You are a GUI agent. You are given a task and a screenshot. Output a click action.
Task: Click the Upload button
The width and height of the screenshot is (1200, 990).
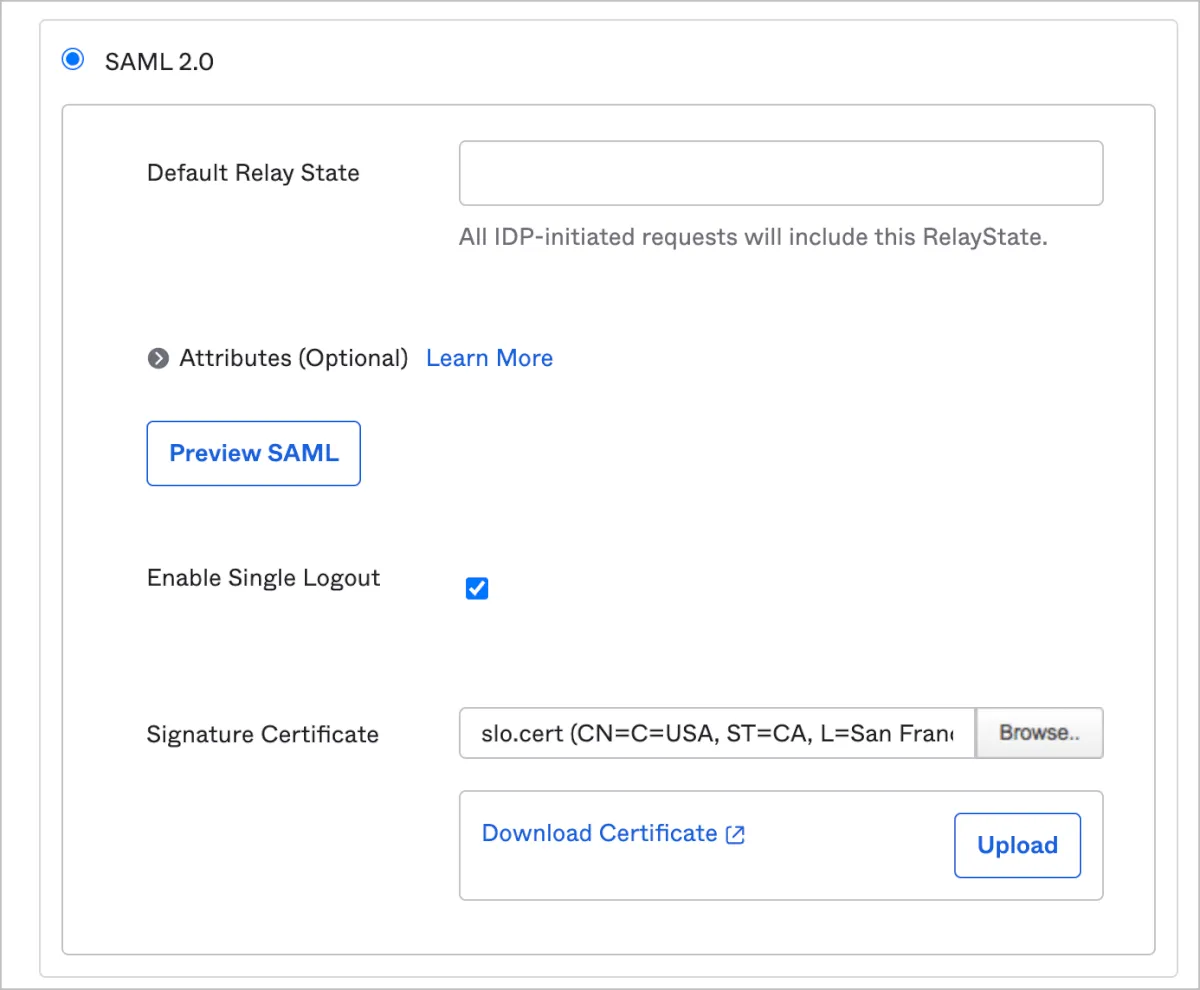[1017, 846]
